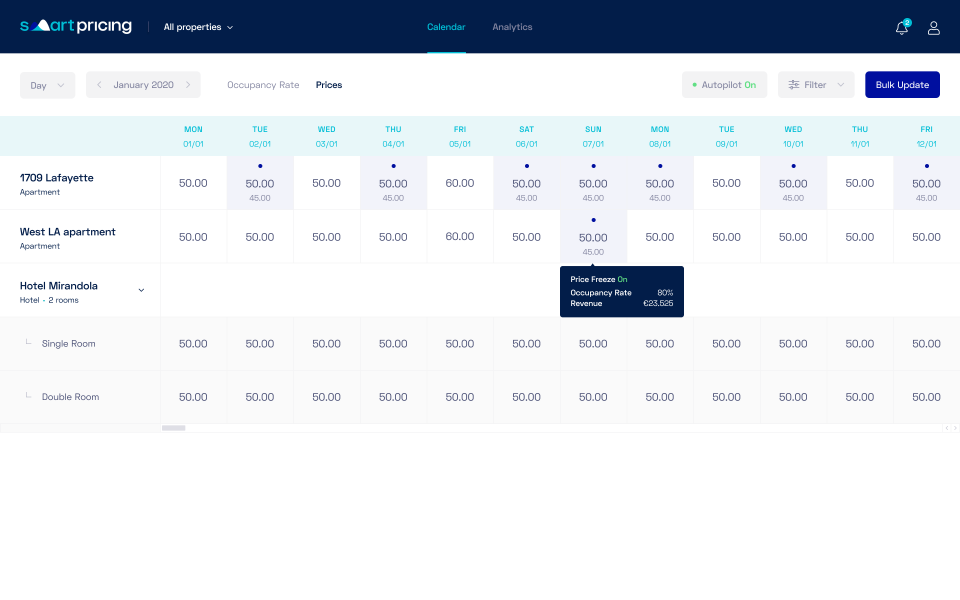Click the Smartpricing logo

76,26
